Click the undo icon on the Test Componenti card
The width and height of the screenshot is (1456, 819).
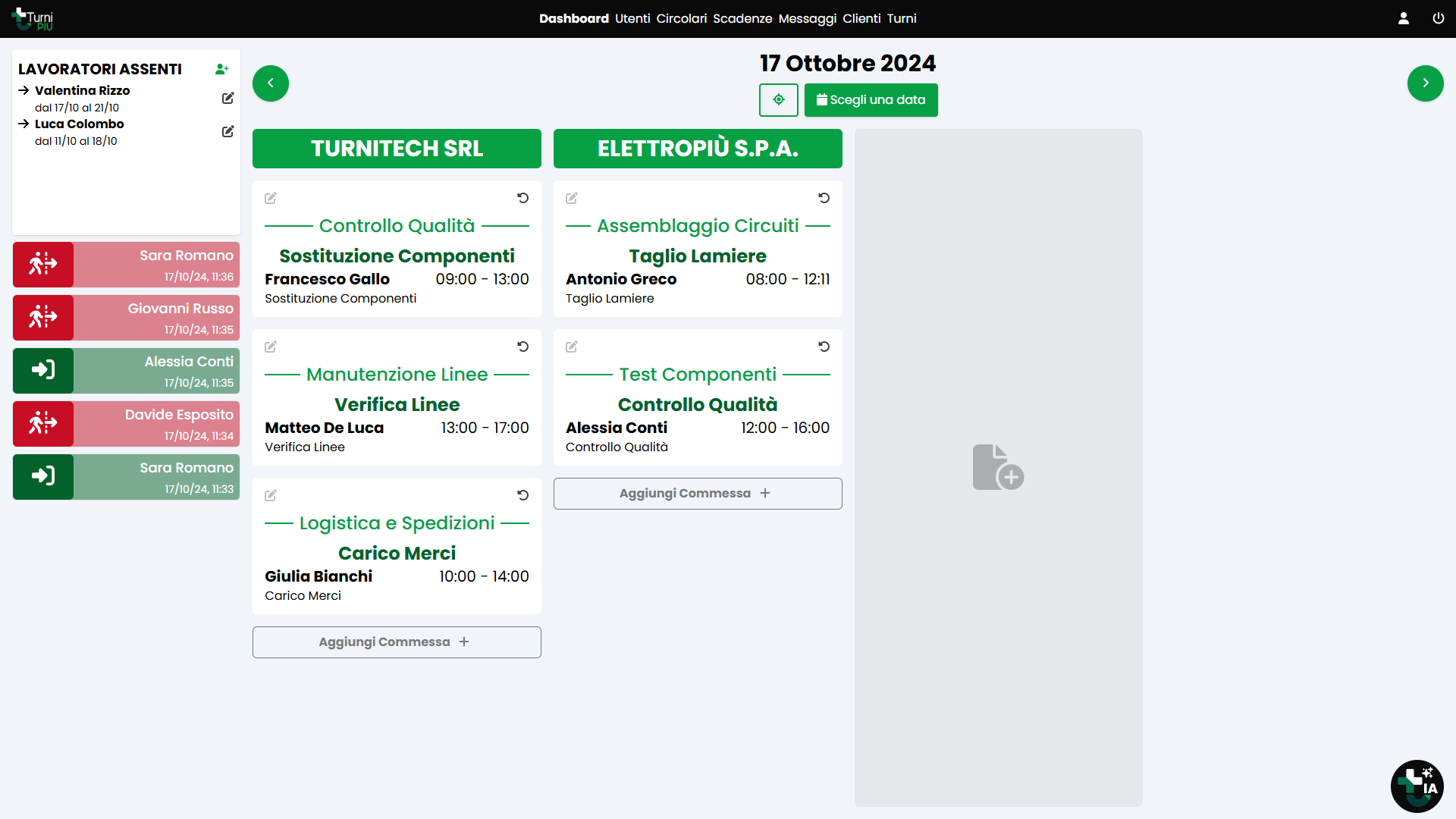[825, 347]
